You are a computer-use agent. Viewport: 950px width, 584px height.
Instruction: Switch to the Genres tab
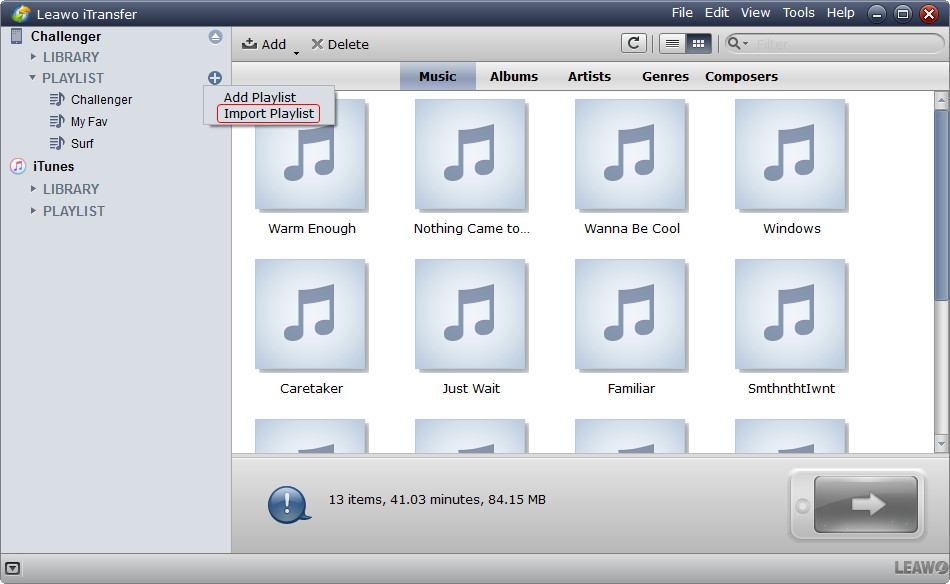tap(665, 76)
